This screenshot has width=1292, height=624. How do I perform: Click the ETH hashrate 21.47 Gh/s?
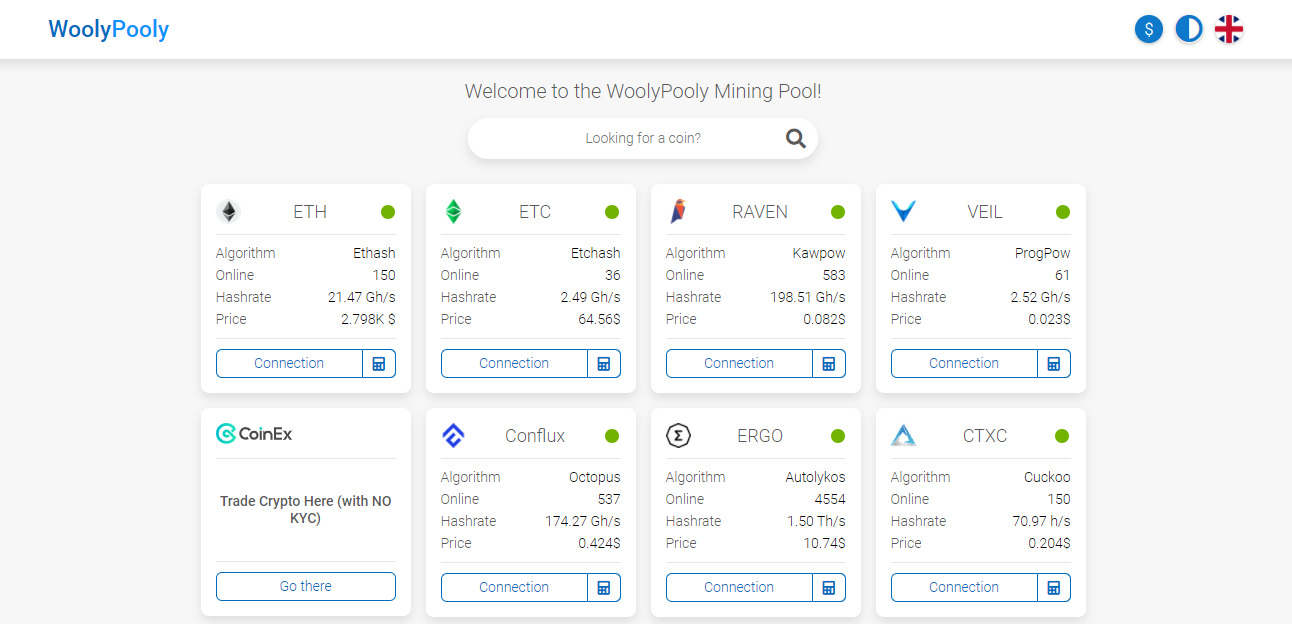(362, 297)
